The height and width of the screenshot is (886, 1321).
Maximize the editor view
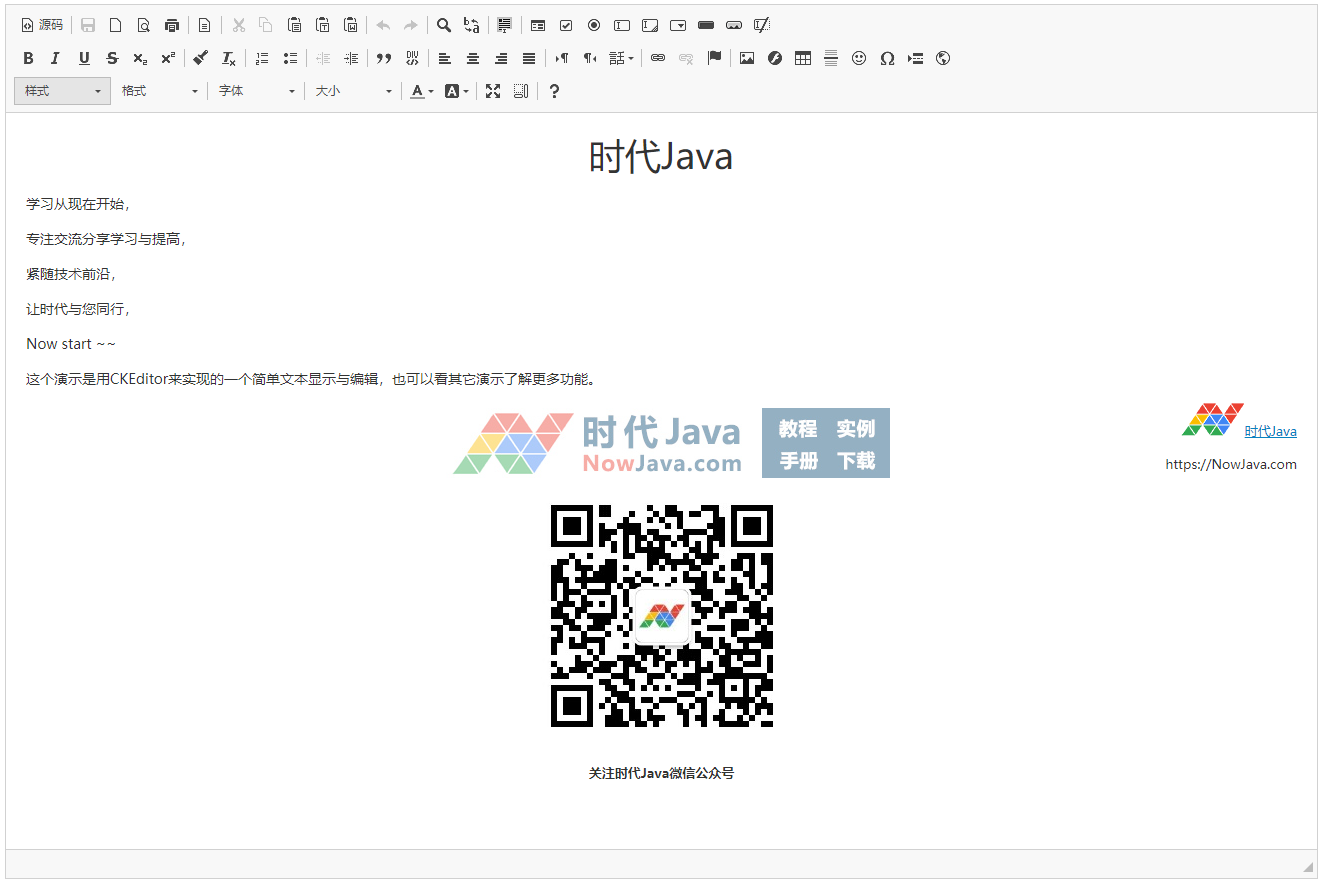coord(492,91)
